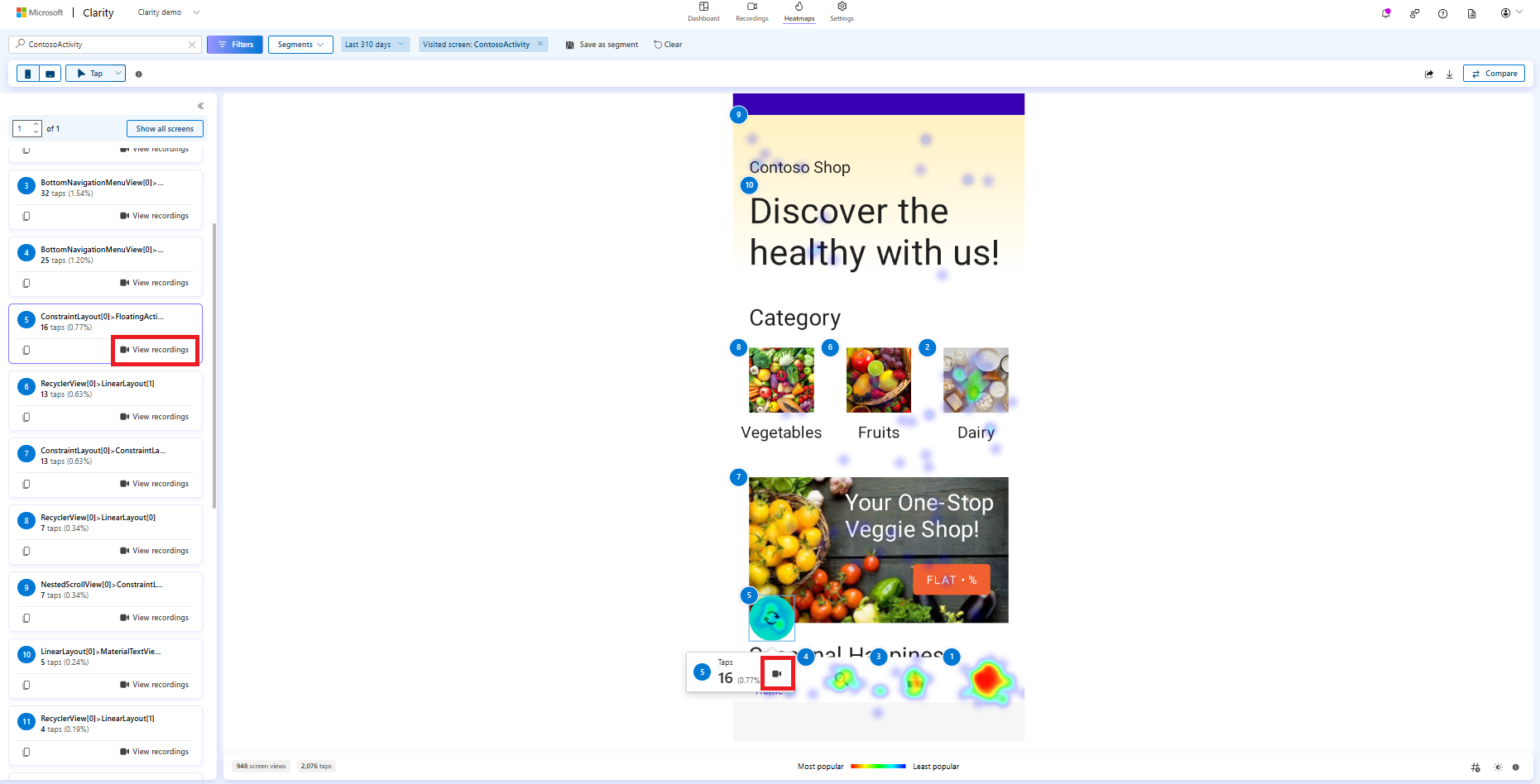This screenshot has height=784, width=1540.
Task: Select the NestedScrollView element 9 card title
Action: [102, 585]
